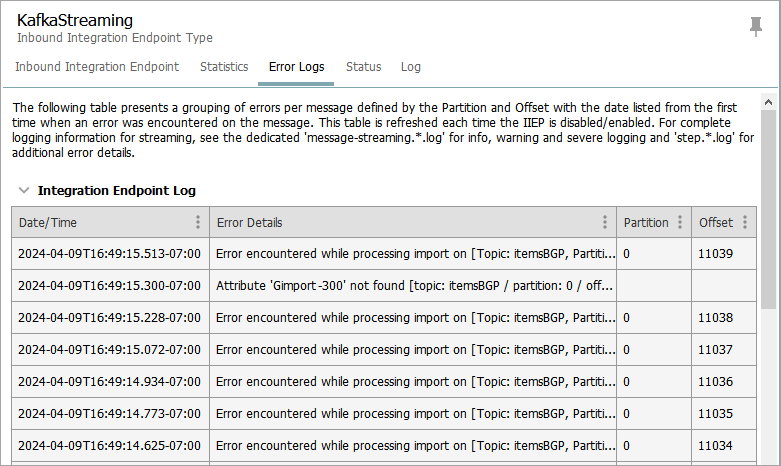Click the Offset column header
Screen dimensions: 781x466
(x=716, y=223)
